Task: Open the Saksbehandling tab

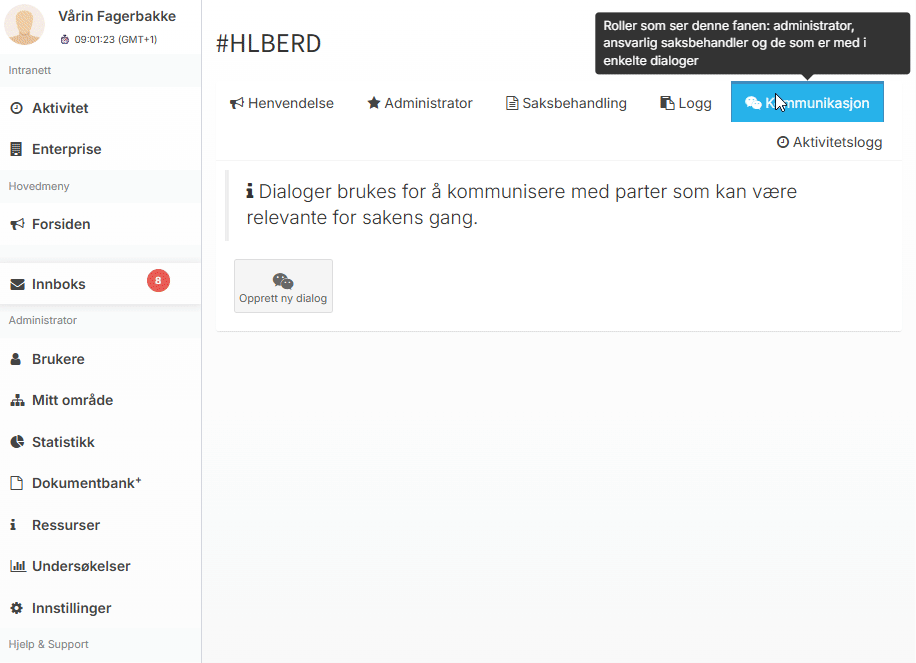Action: [x=566, y=103]
